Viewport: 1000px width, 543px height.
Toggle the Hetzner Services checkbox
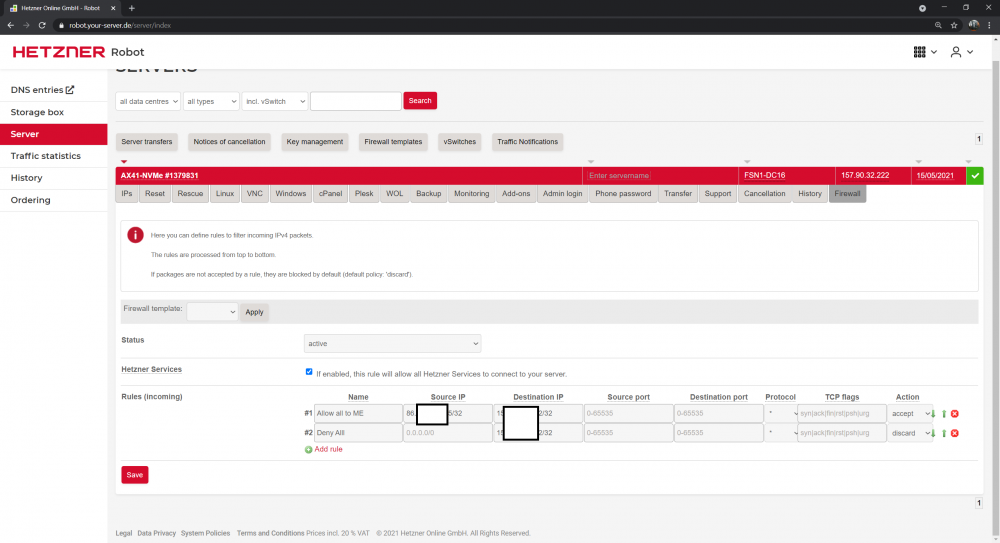point(309,371)
